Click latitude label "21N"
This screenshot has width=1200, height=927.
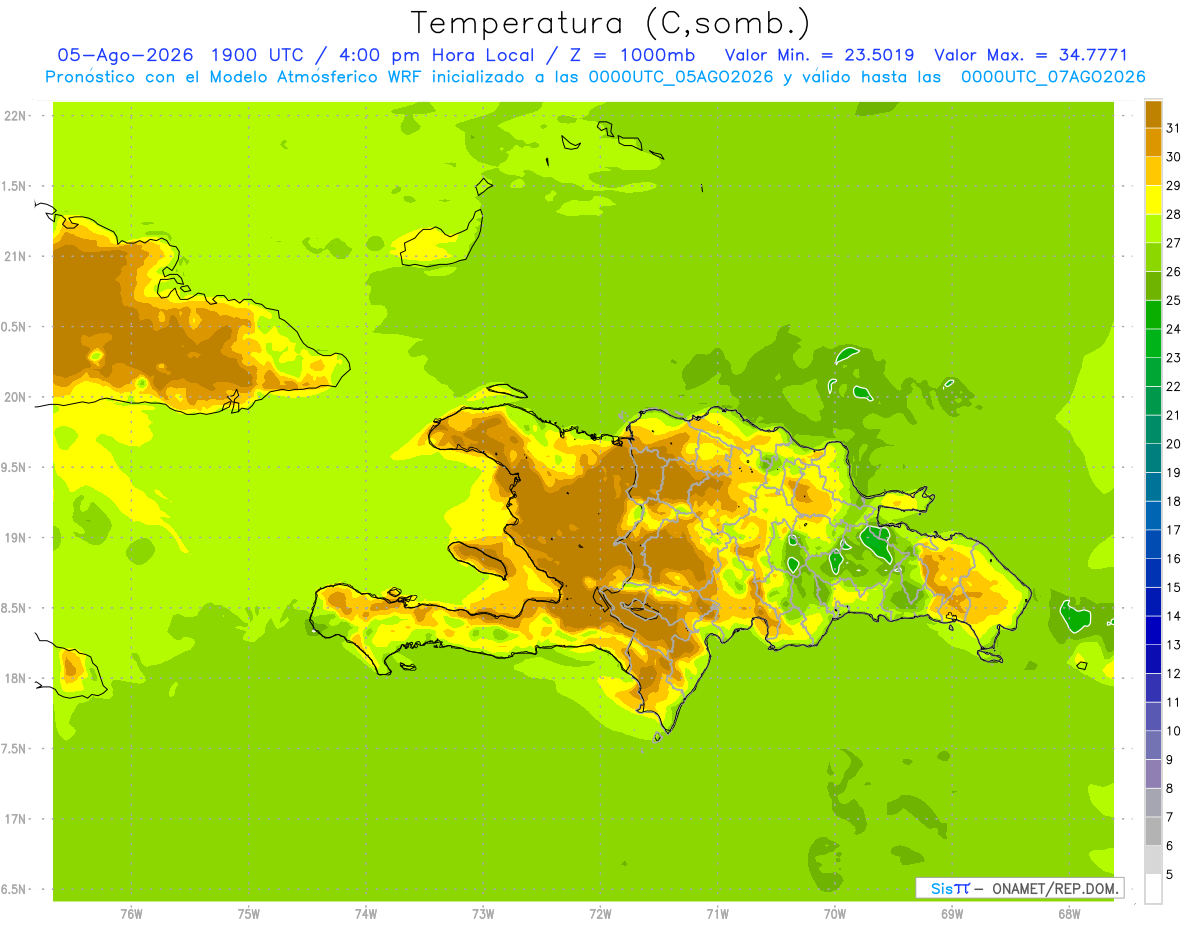pyautogui.click(x=14, y=256)
